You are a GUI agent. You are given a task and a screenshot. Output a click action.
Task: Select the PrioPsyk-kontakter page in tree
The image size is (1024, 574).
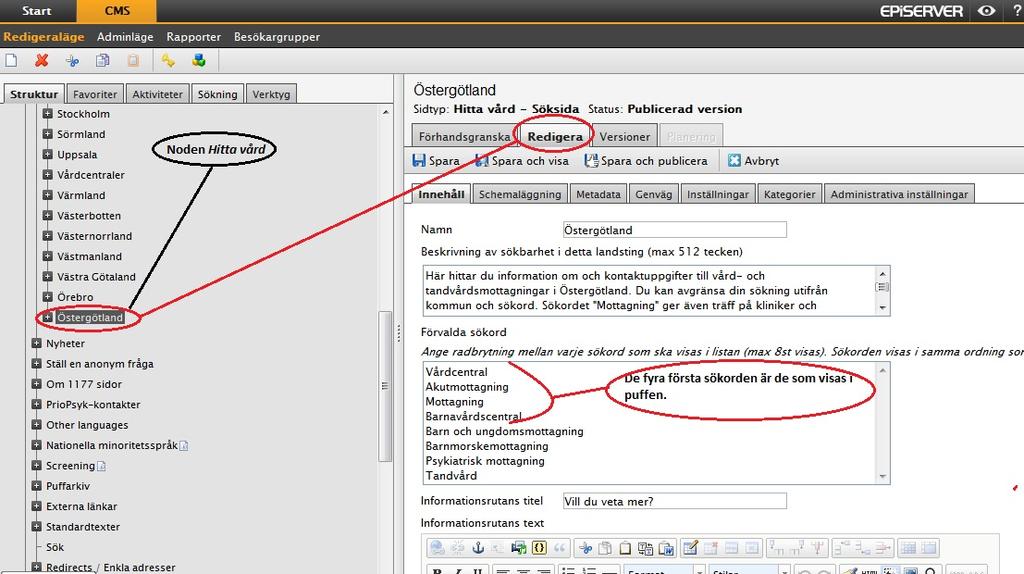coord(93,404)
